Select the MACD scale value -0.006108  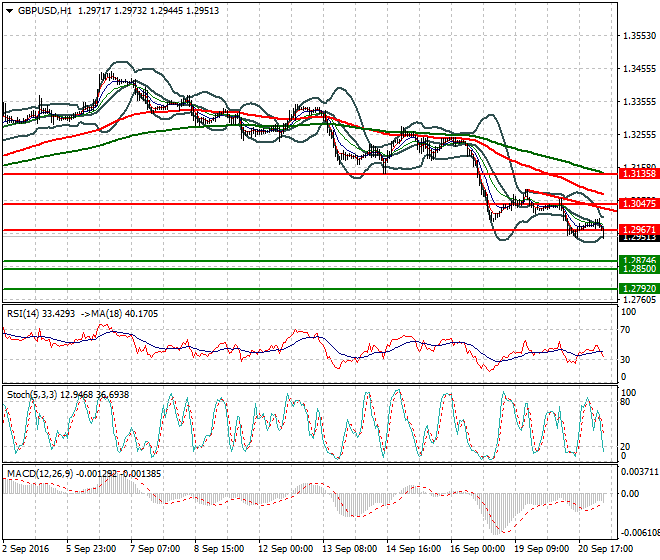640,533
